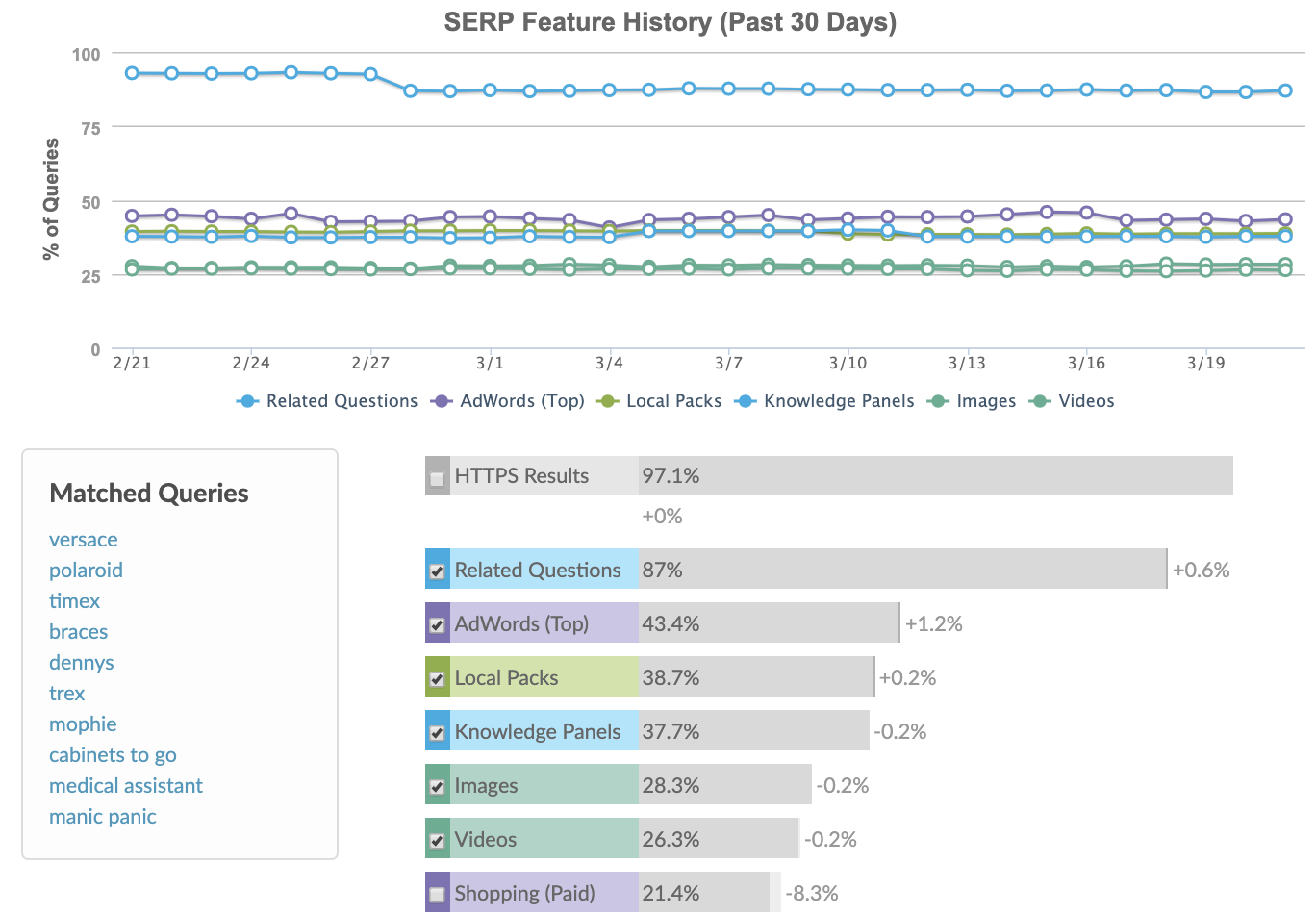
Task: Select the purple AdWords swatch icon
Action: coord(437,623)
